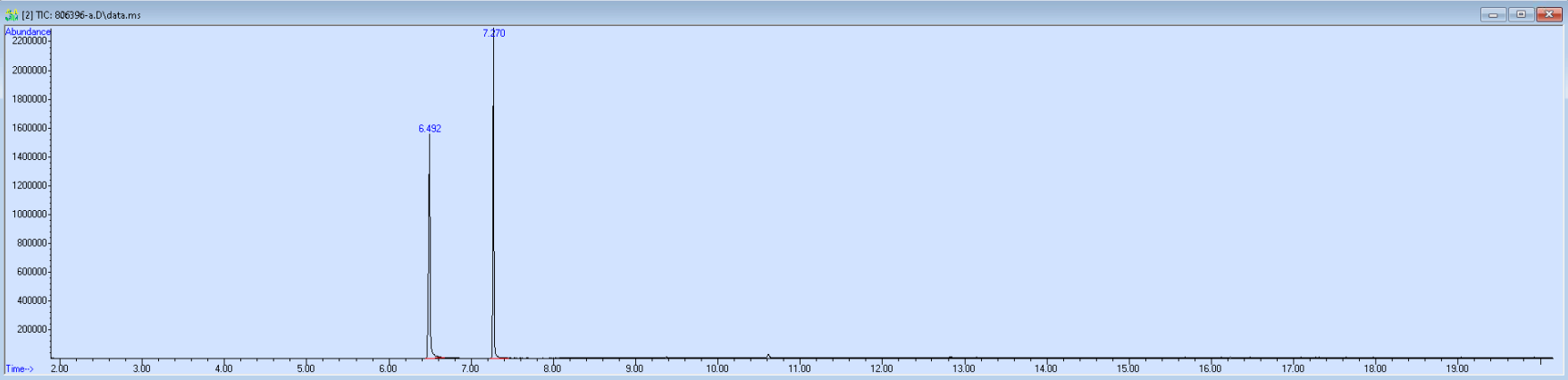Image resolution: width=1568 pixels, height=380 pixels.
Task: Click the 800000 abundance tick label
Action: click(x=31, y=243)
